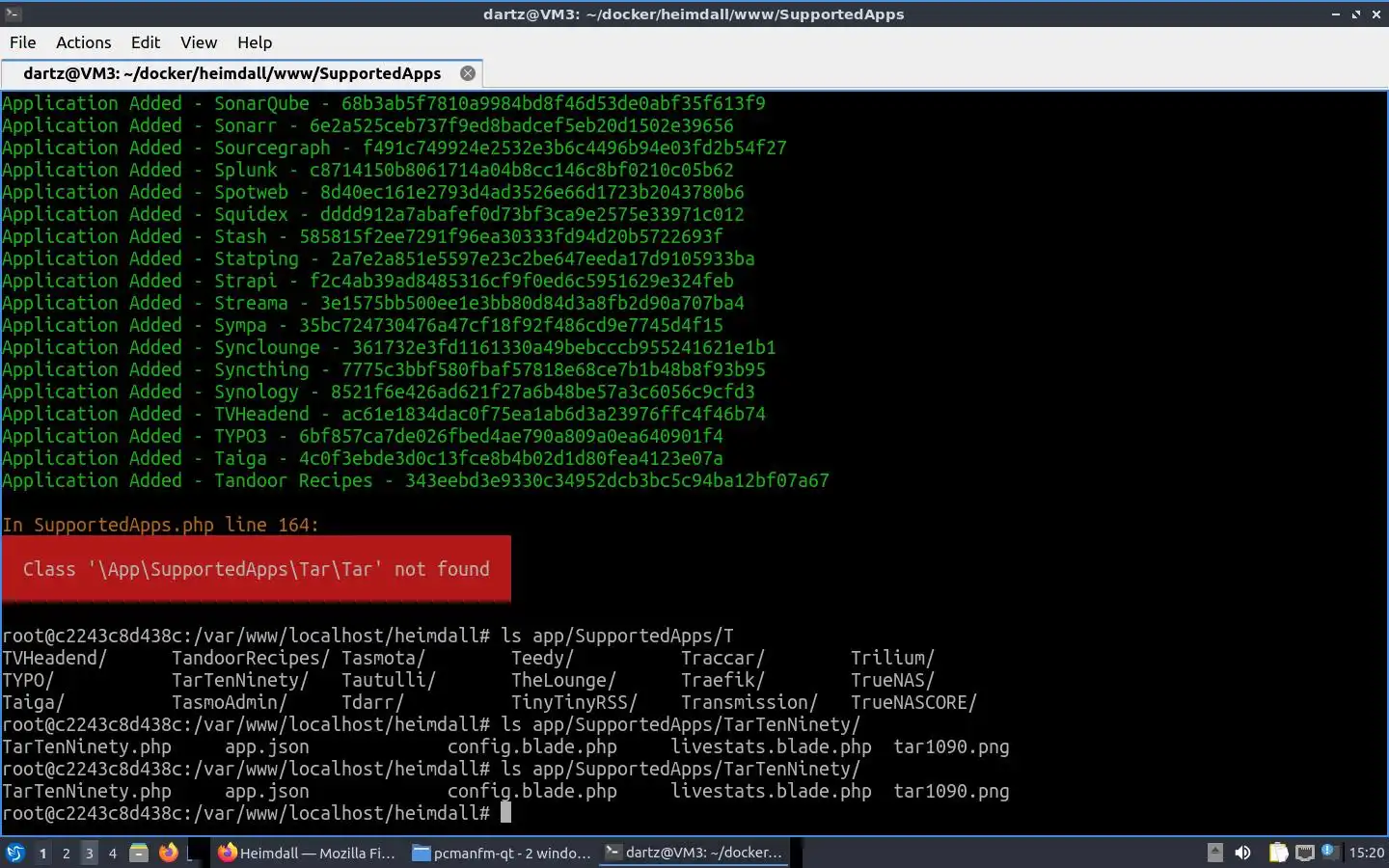Screen dimensions: 1389x868
Task: Click the TVHeadend application added line
Action: coord(384,414)
